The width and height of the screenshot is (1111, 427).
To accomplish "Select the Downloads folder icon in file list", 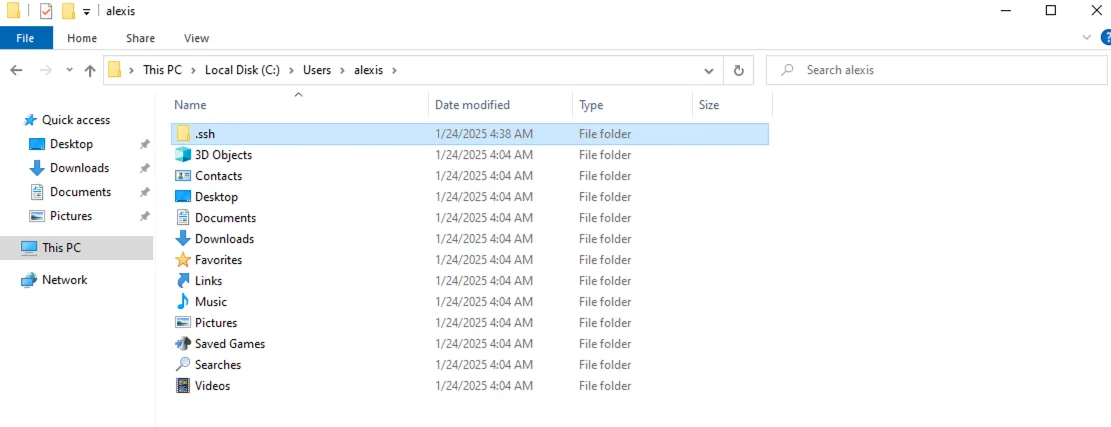I will [x=184, y=239].
